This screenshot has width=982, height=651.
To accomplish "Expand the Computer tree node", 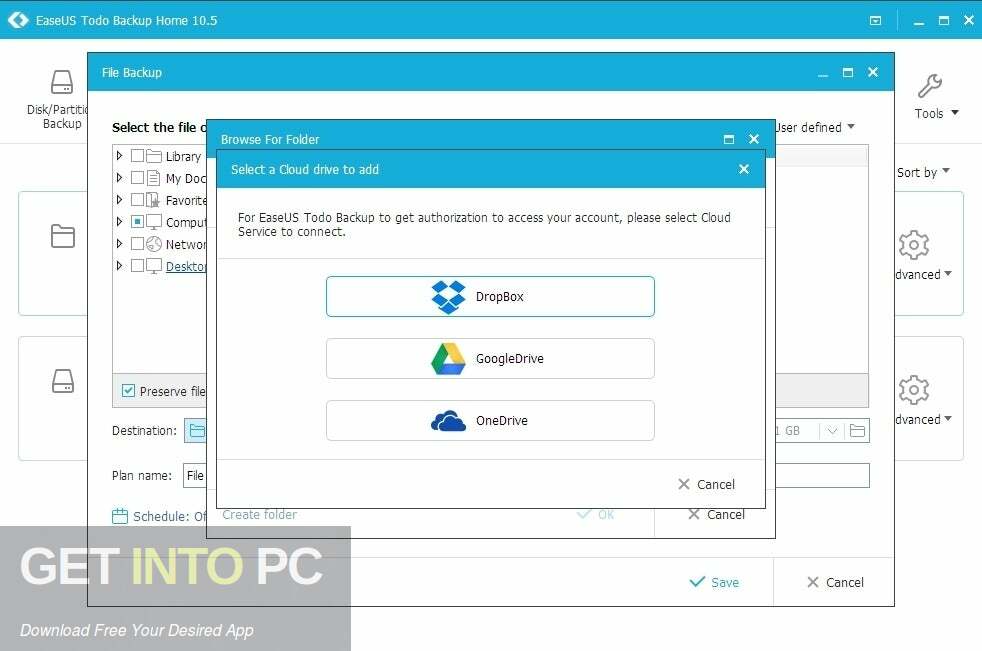I will [119, 222].
